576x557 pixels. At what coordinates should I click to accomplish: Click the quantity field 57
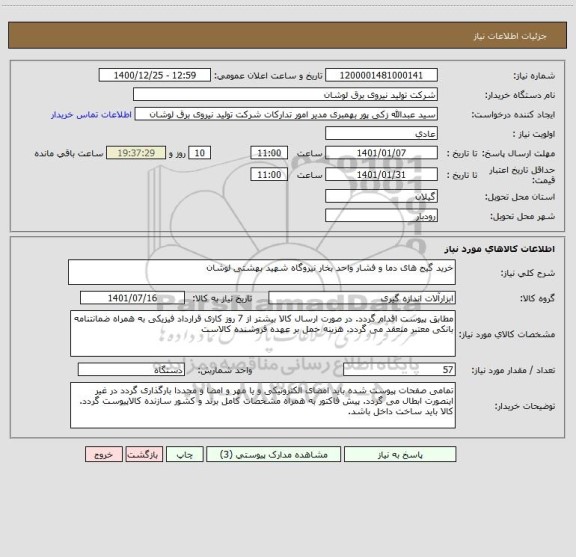pyautogui.click(x=399, y=370)
